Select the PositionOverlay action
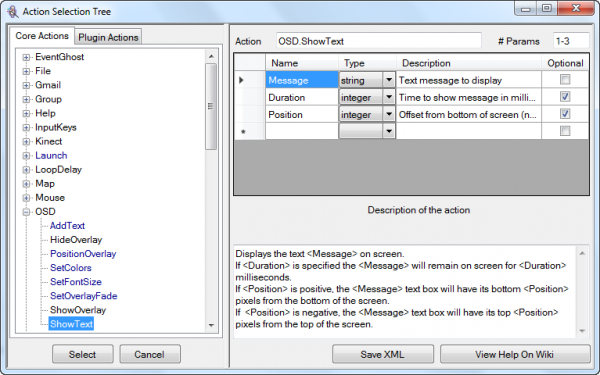Image resolution: width=600 pixels, height=375 pixels. tap(83, 254)
